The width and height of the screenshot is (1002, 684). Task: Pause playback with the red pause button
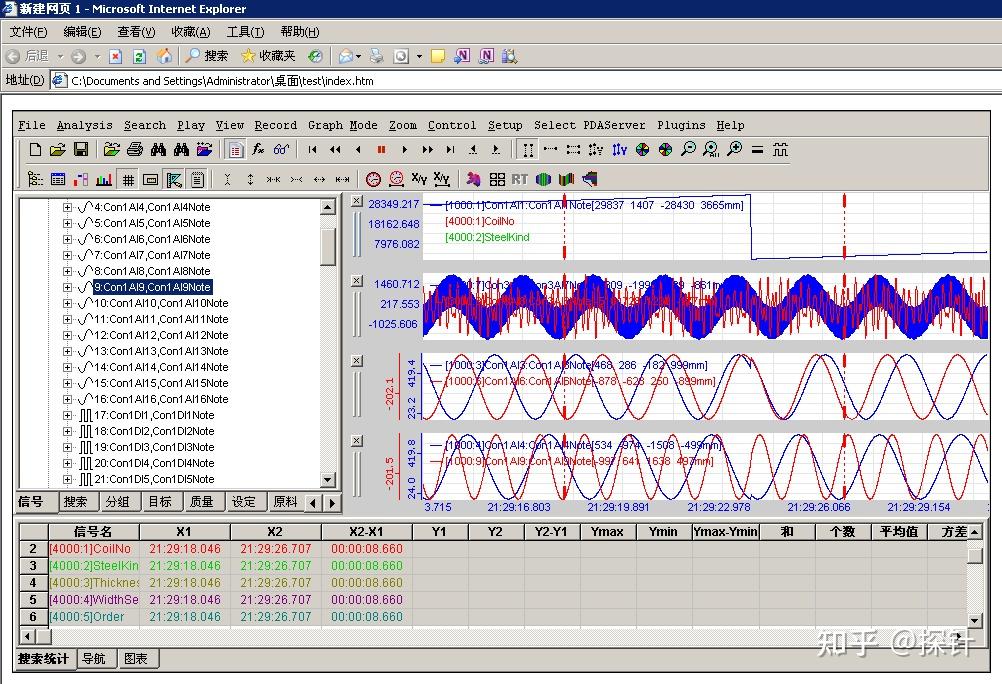coord(381,150)
